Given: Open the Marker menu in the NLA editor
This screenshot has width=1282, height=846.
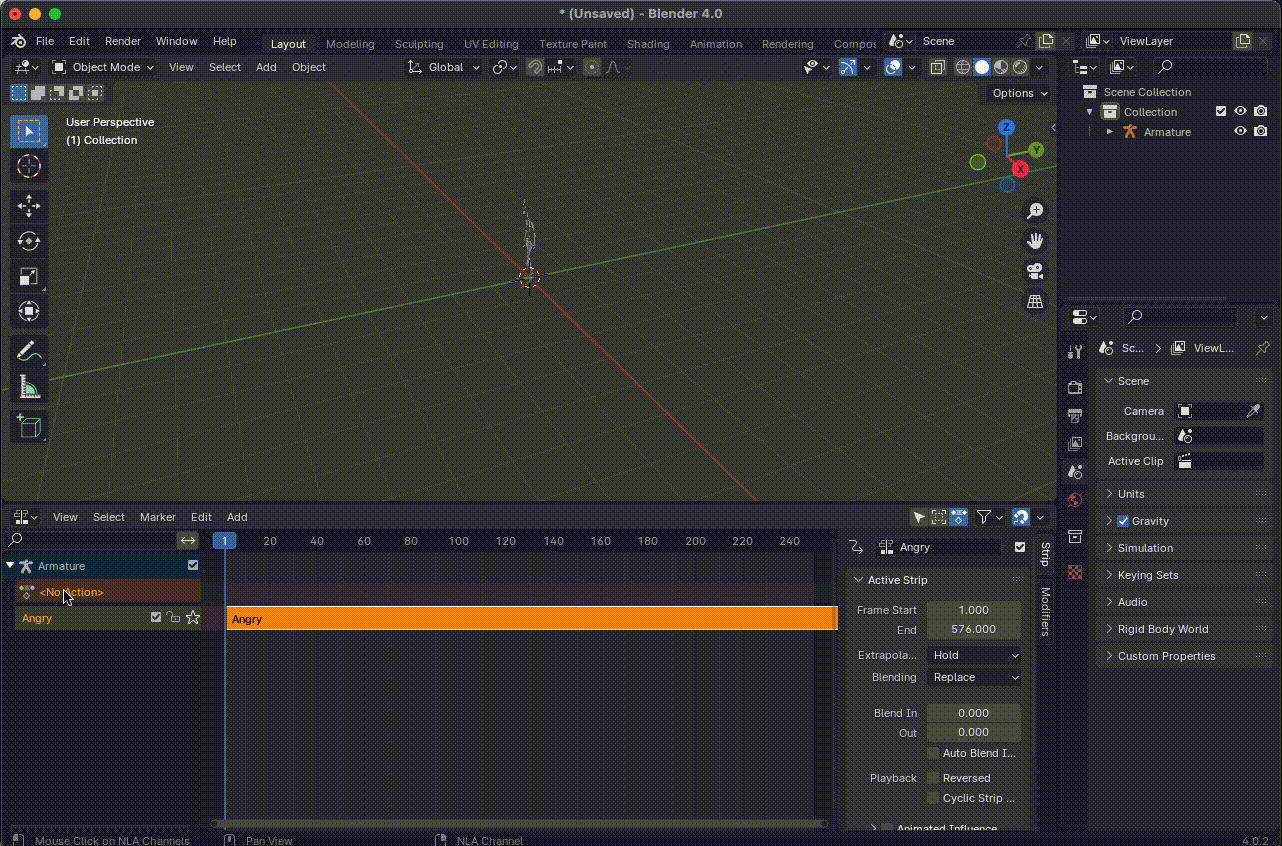Looking at the screenshot, I should pos(157,517).
